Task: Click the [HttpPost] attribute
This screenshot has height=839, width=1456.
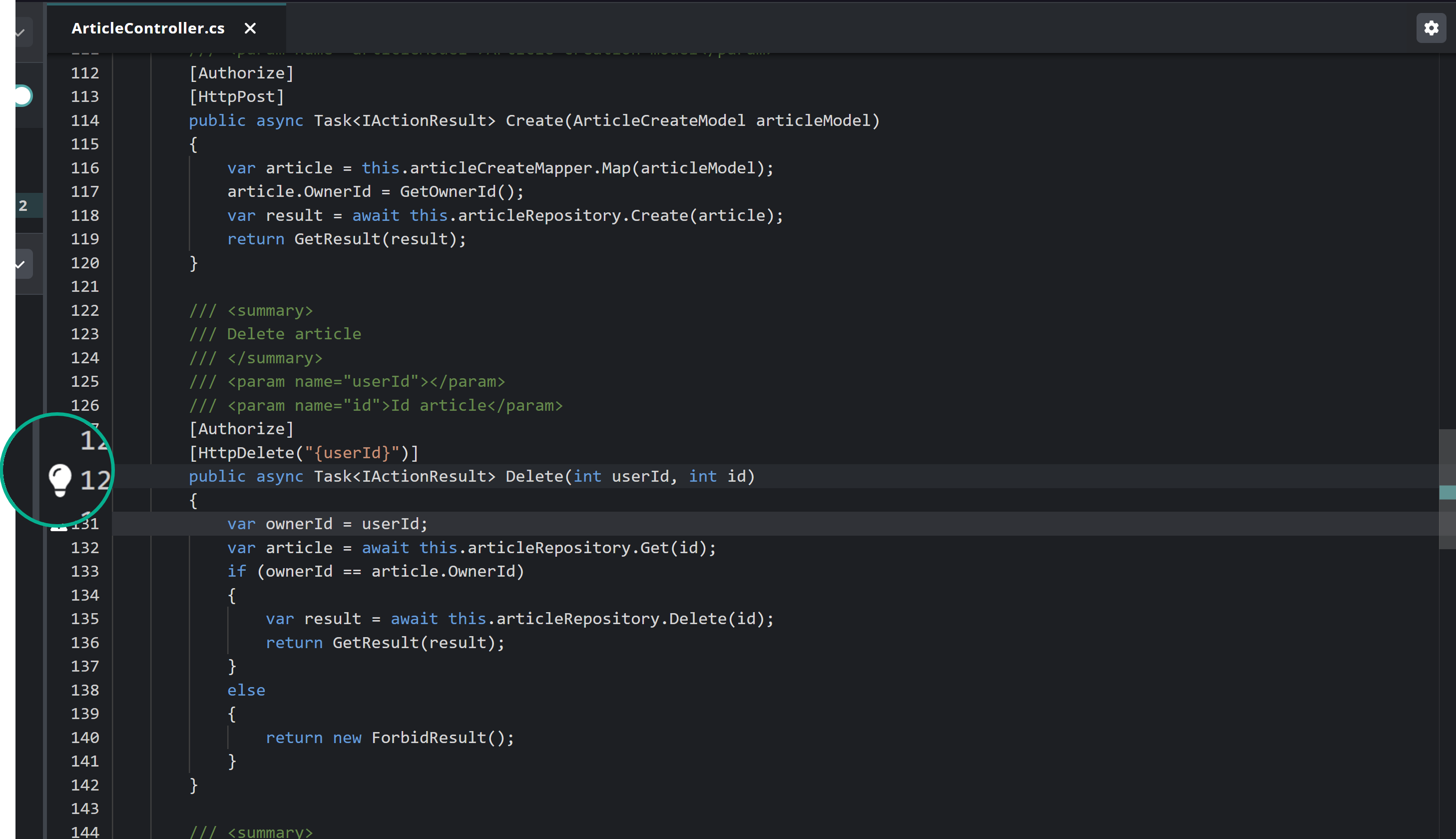Action: [237, 97]
